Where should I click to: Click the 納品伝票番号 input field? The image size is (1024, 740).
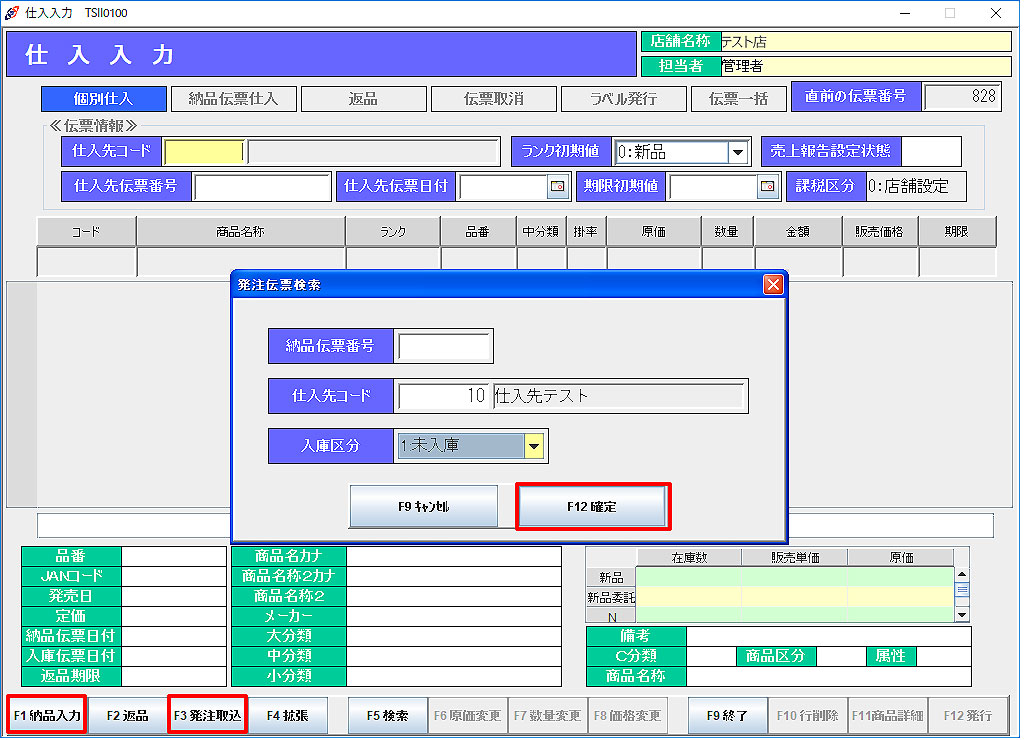[x=444, y=346]
